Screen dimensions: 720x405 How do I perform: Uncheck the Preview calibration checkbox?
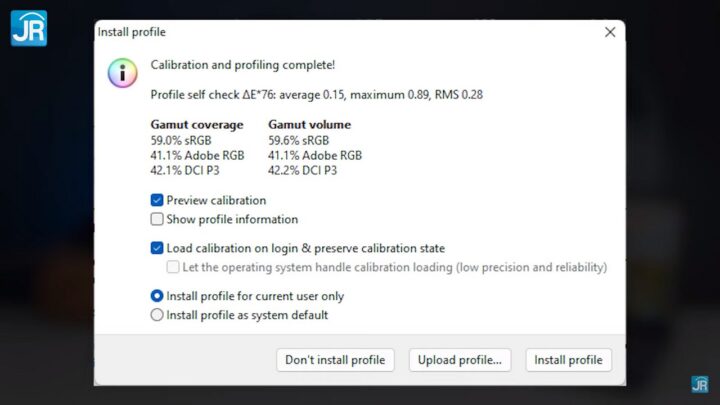(157, 200)
